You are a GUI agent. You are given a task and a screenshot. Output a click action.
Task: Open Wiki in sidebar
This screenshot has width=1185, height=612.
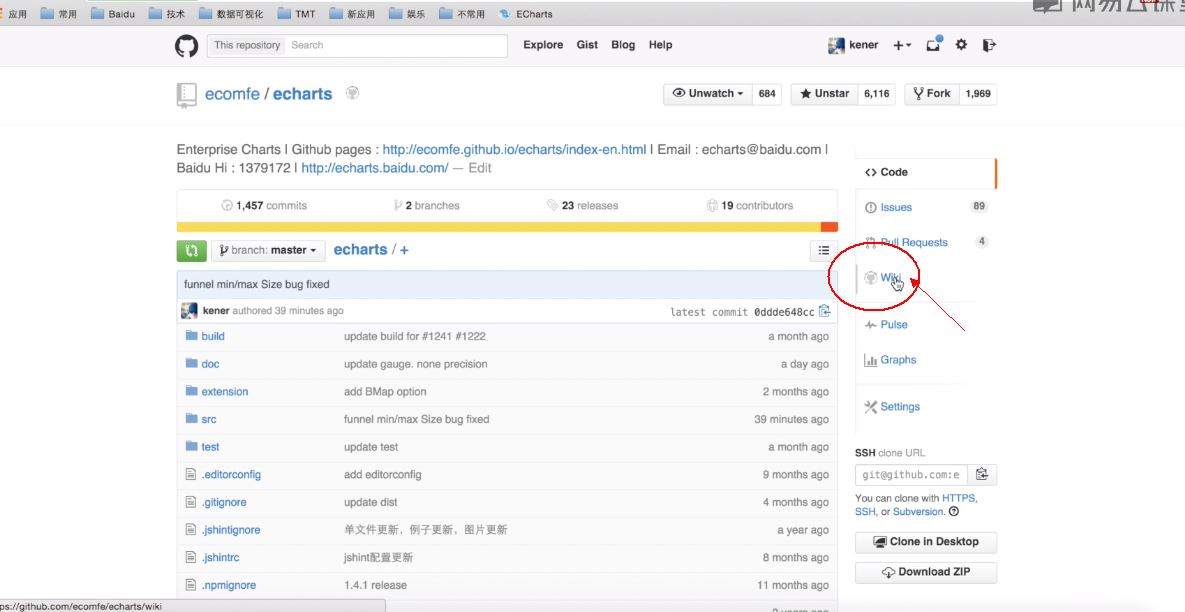tap(890, 278)
